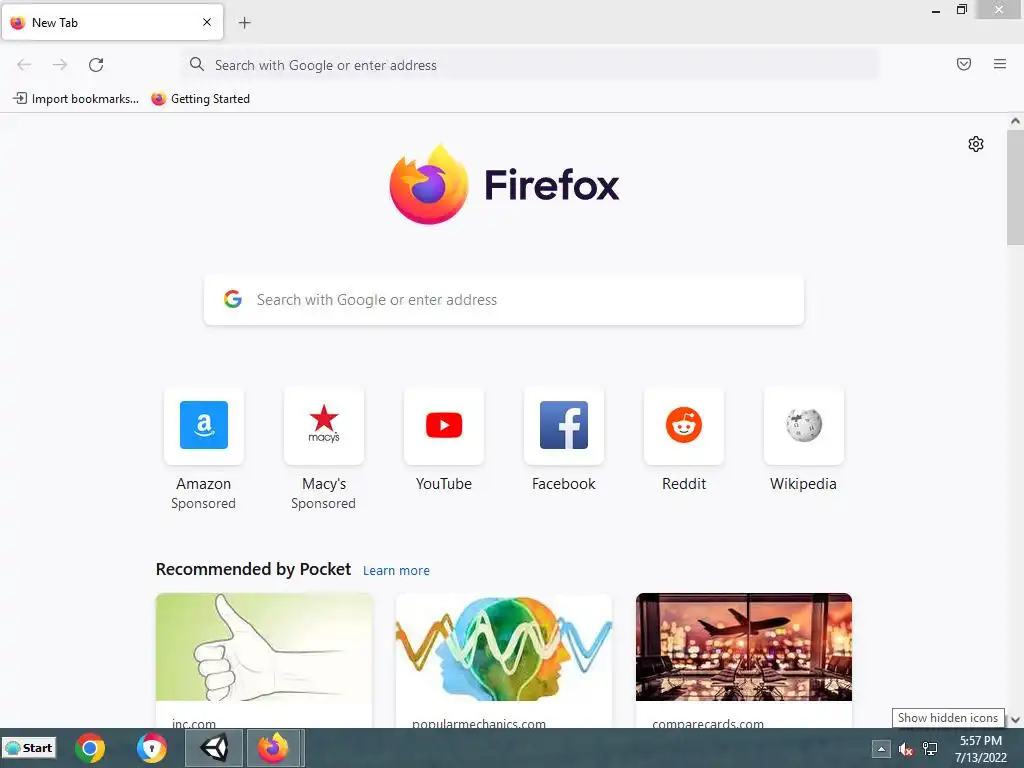
Task: Focus the address bar search field
Action: pos(530,65)
